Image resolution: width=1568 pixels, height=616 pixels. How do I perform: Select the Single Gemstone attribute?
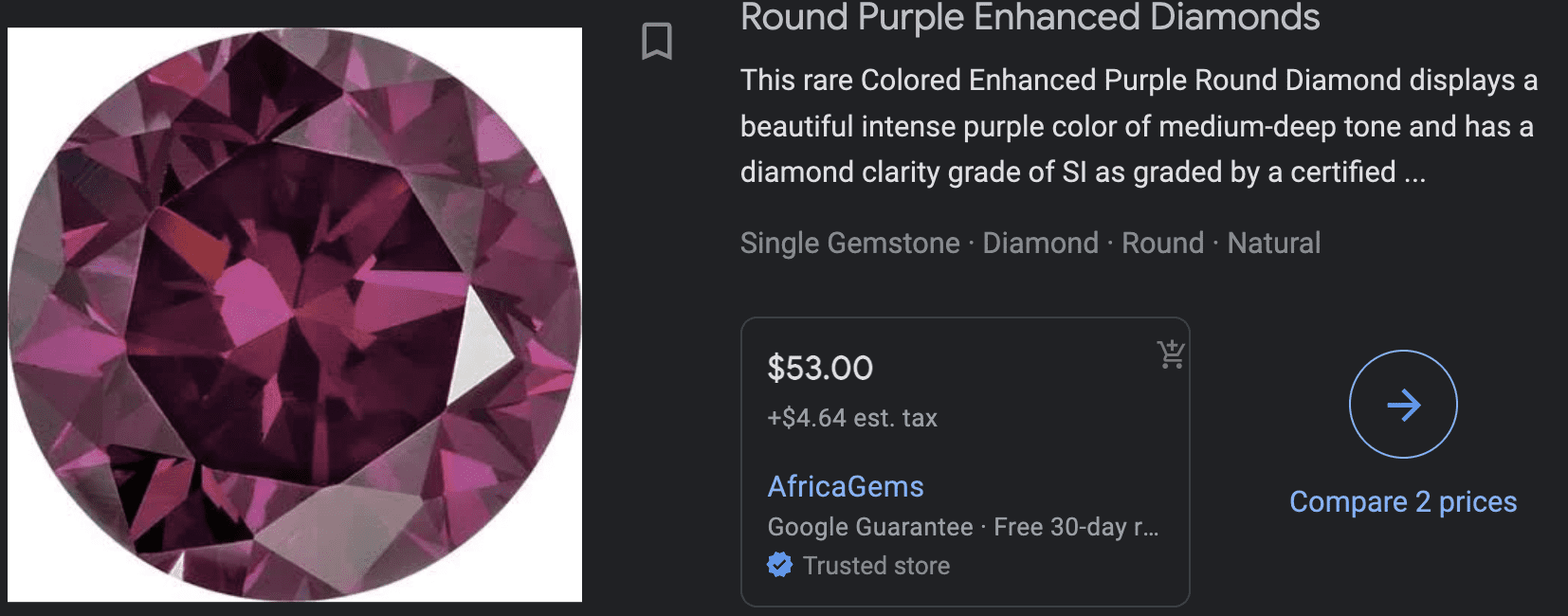[x=849, y=244]
